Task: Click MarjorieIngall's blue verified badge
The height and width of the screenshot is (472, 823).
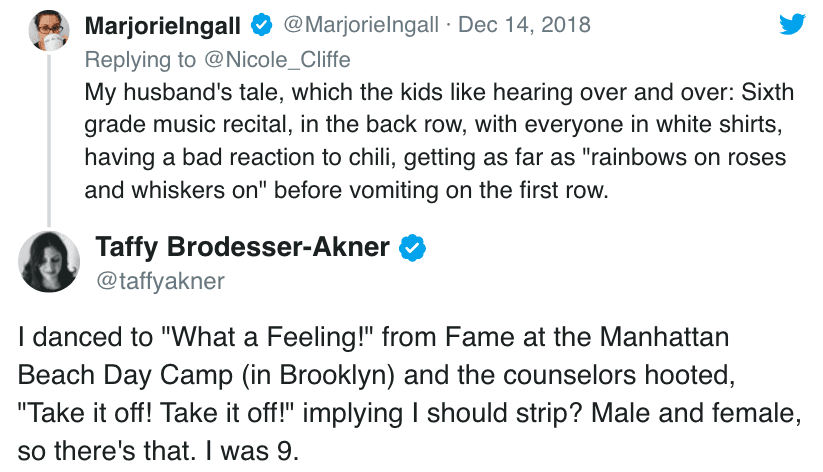Action: click(x=262, y=24)
